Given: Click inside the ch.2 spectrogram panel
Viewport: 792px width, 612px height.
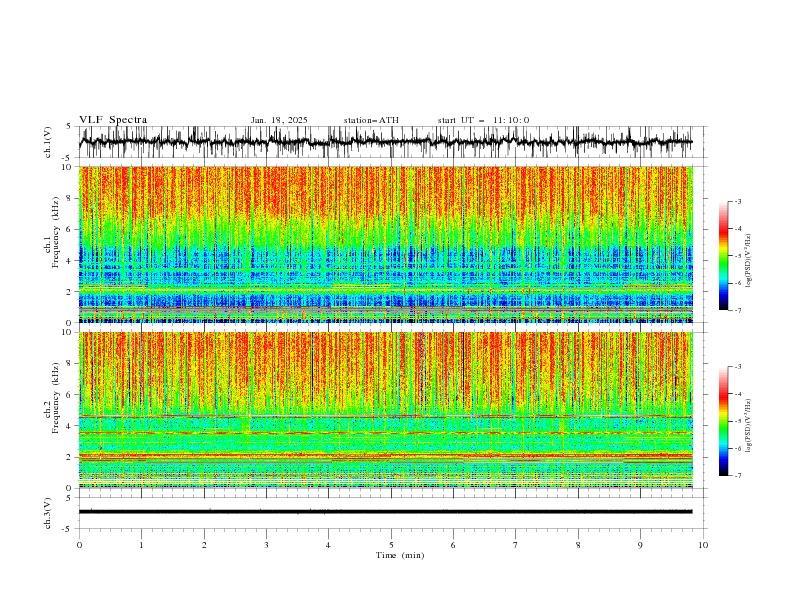Looking at the screenshot, I should (385, 410).
